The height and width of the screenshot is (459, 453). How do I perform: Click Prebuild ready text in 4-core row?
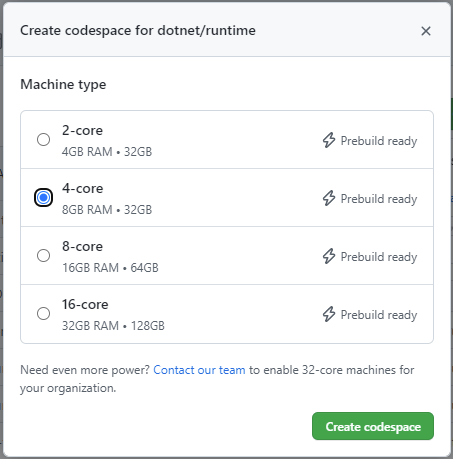379,199
